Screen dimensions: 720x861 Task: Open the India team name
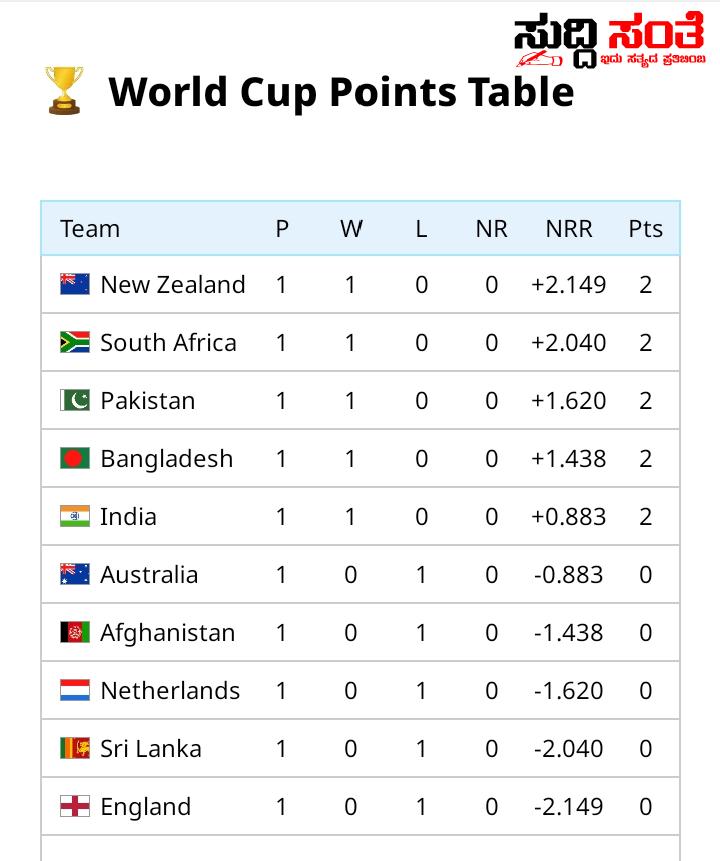coord(129,517)
